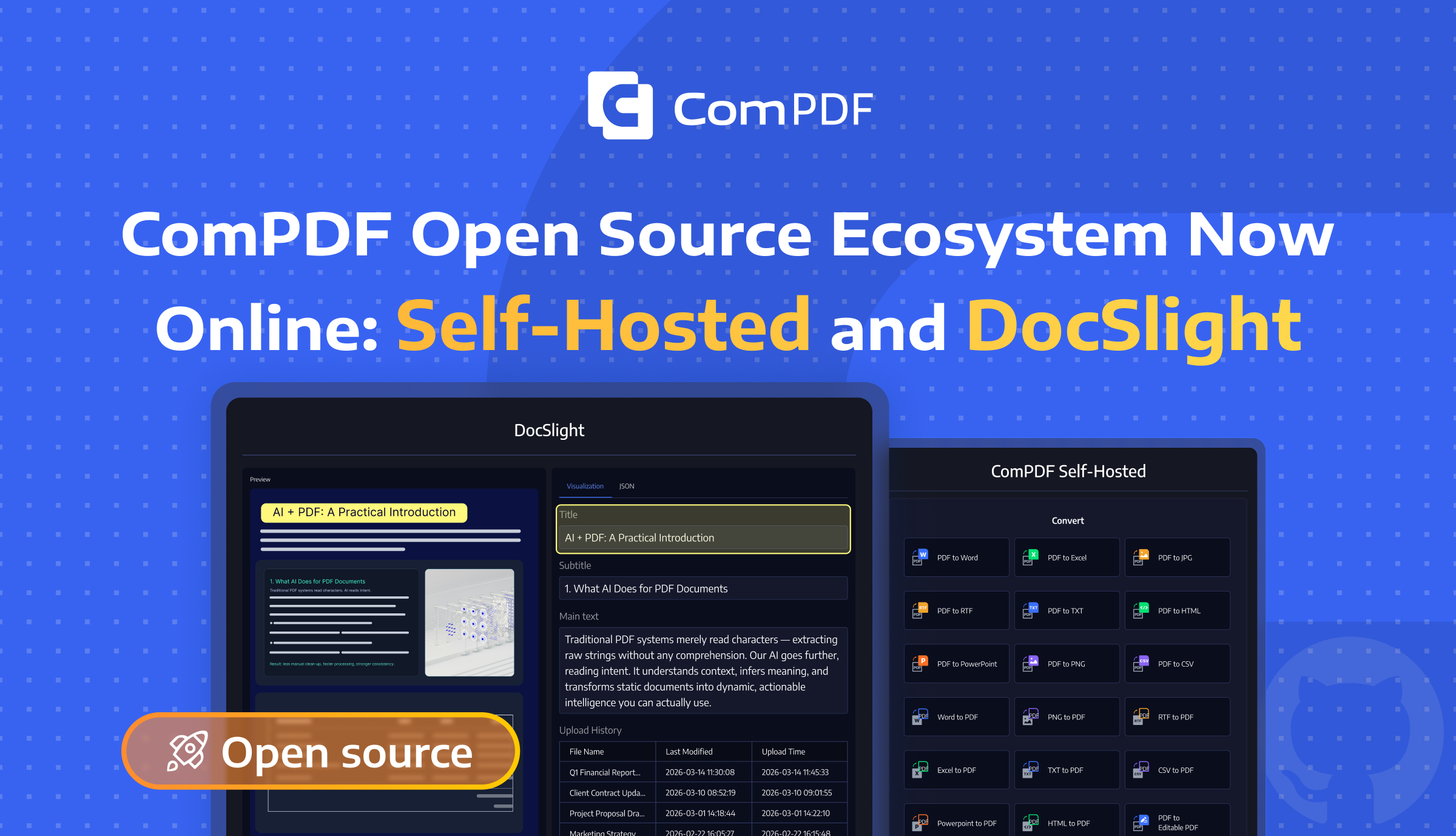Click the 2026-03-01 14:22:10 upload time
The height and width of the screenshot is (836, 1456).
click(795, 814)
